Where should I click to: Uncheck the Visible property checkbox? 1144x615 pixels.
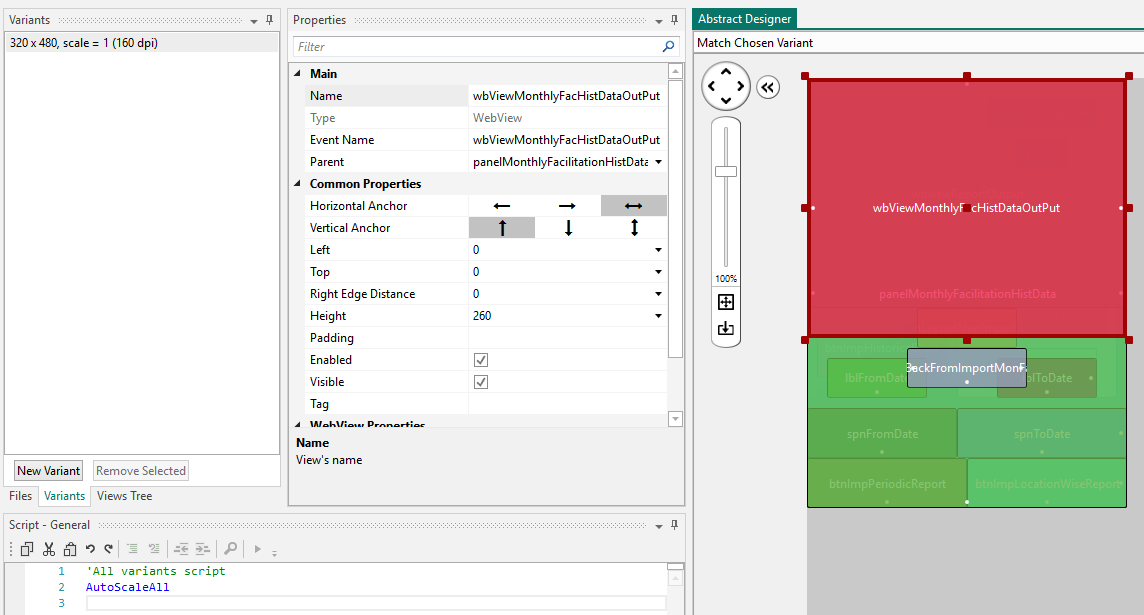481,381
